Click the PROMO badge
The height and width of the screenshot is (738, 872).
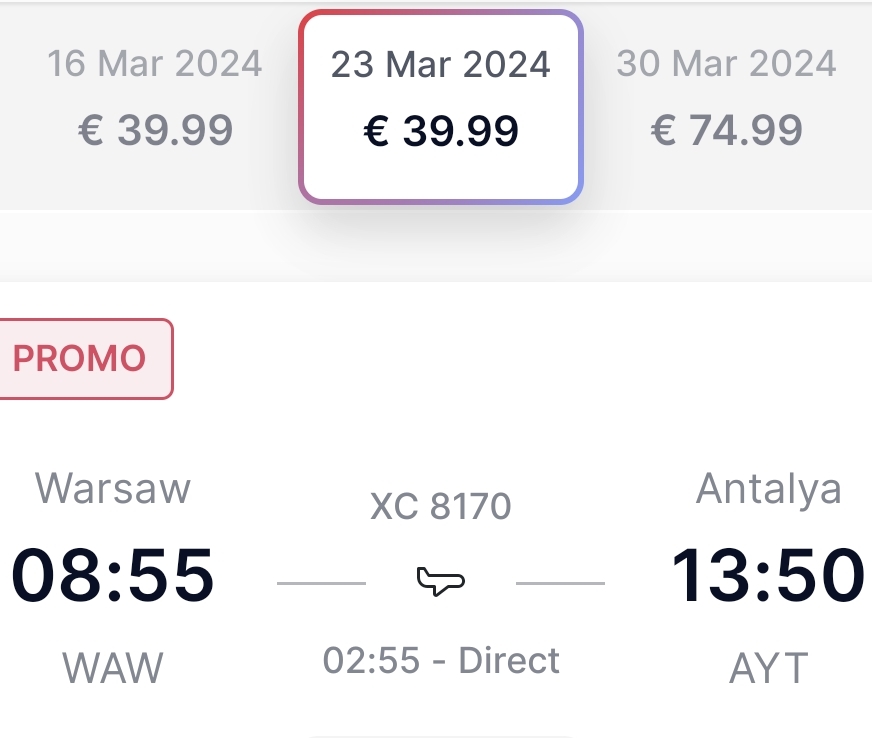pyautogui.click(x=83, y=359)
